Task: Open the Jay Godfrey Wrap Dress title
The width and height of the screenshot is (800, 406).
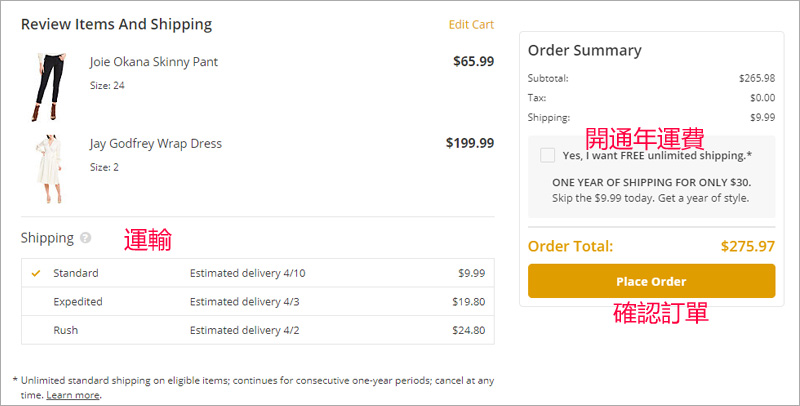Action: [155, 144]
